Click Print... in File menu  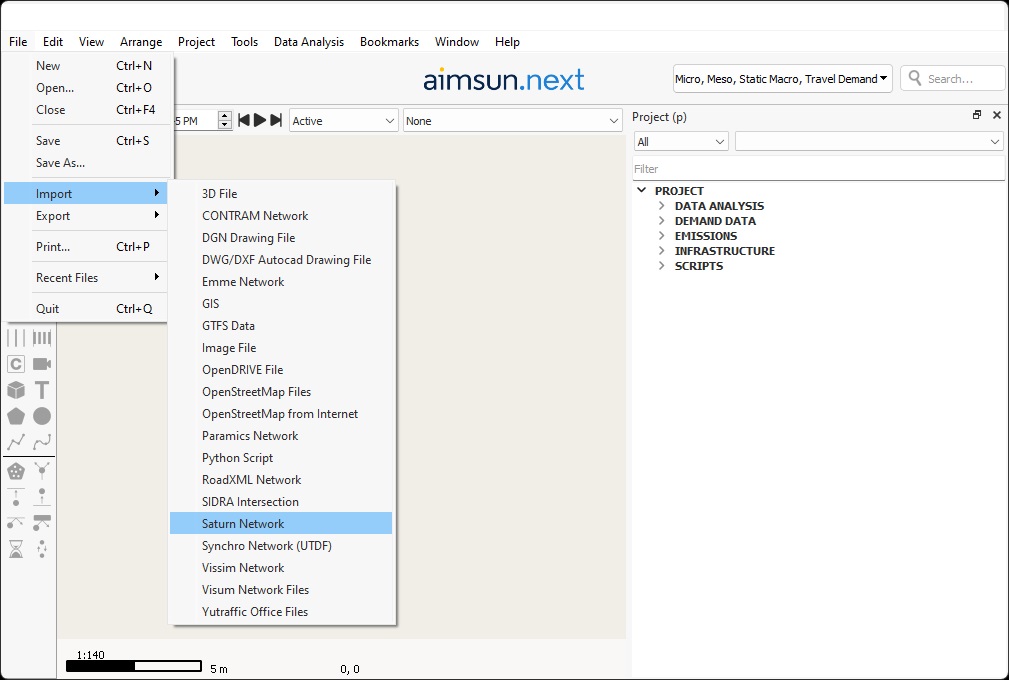86,246
